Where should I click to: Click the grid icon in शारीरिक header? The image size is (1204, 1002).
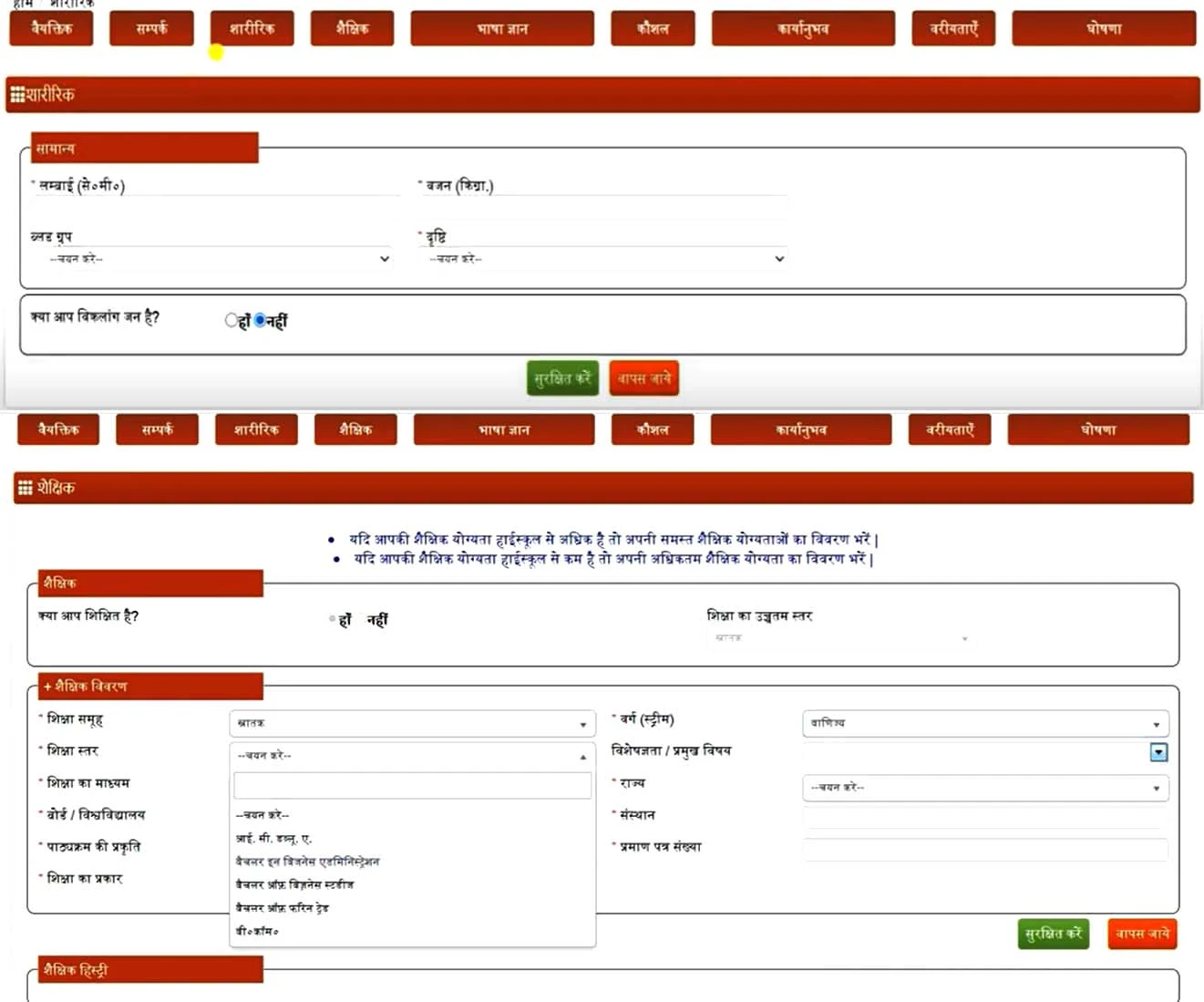coord(17,94)
